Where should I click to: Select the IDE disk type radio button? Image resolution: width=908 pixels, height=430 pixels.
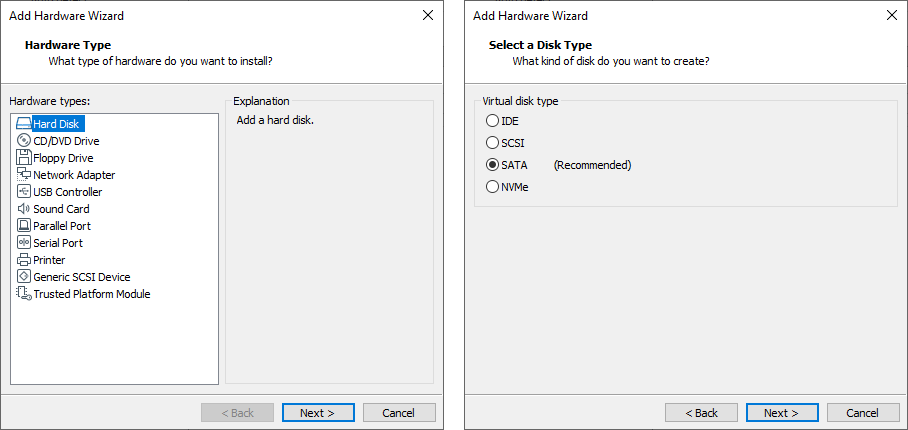(x=492, y=121)
